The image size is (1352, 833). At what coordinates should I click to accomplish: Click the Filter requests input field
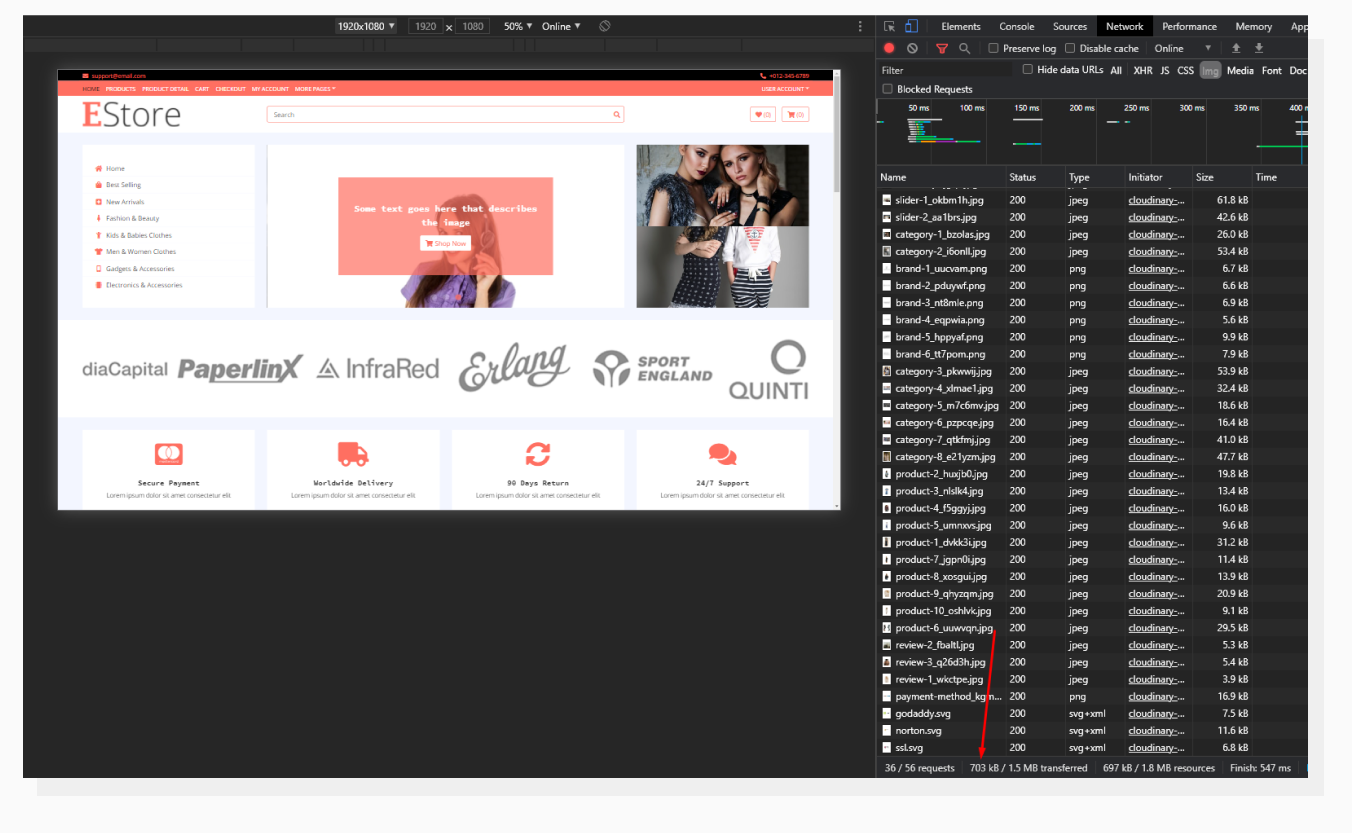[x=940, y=70]
